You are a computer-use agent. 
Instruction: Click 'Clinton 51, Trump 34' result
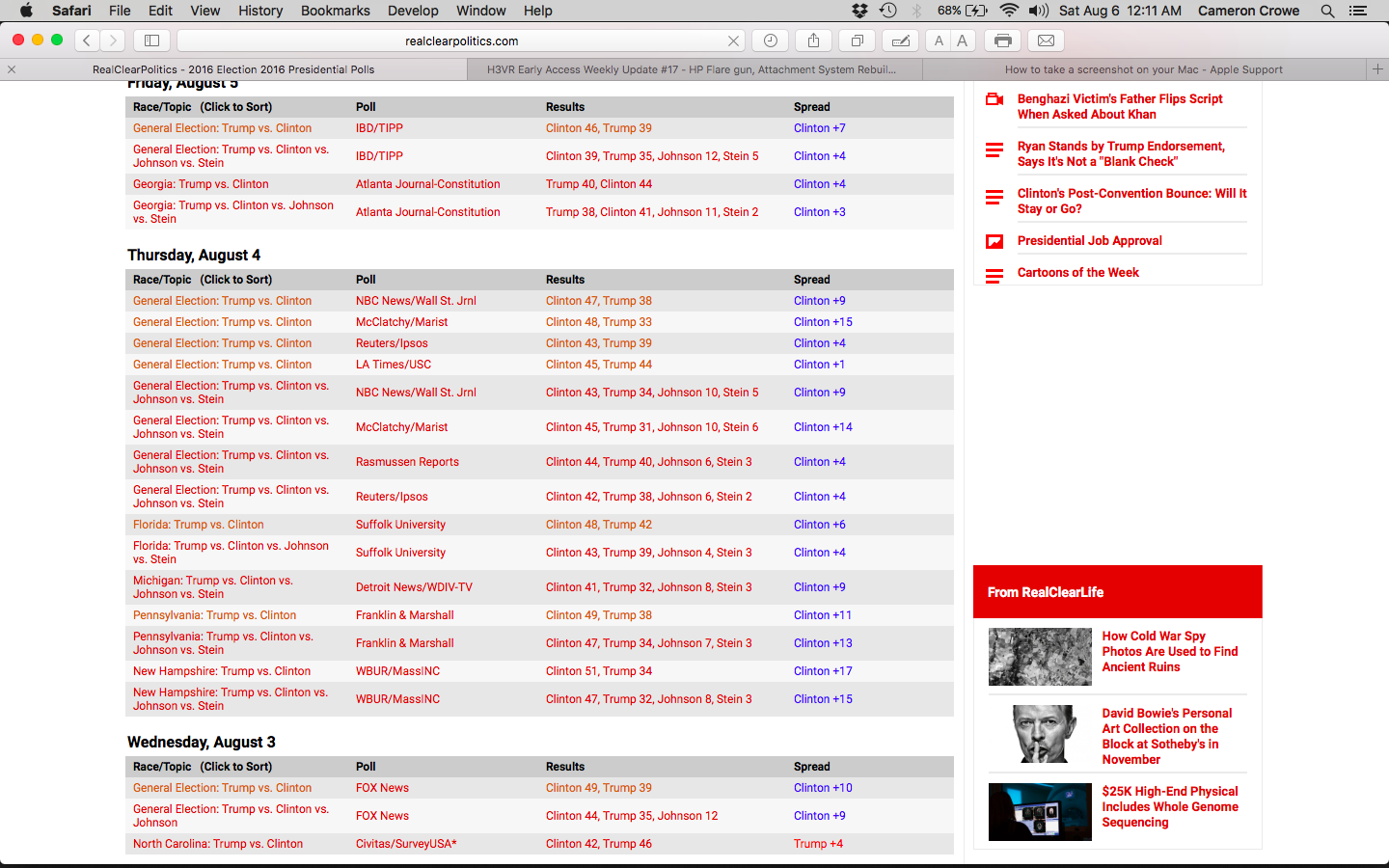pyautogui.click(x=599, y=671)
